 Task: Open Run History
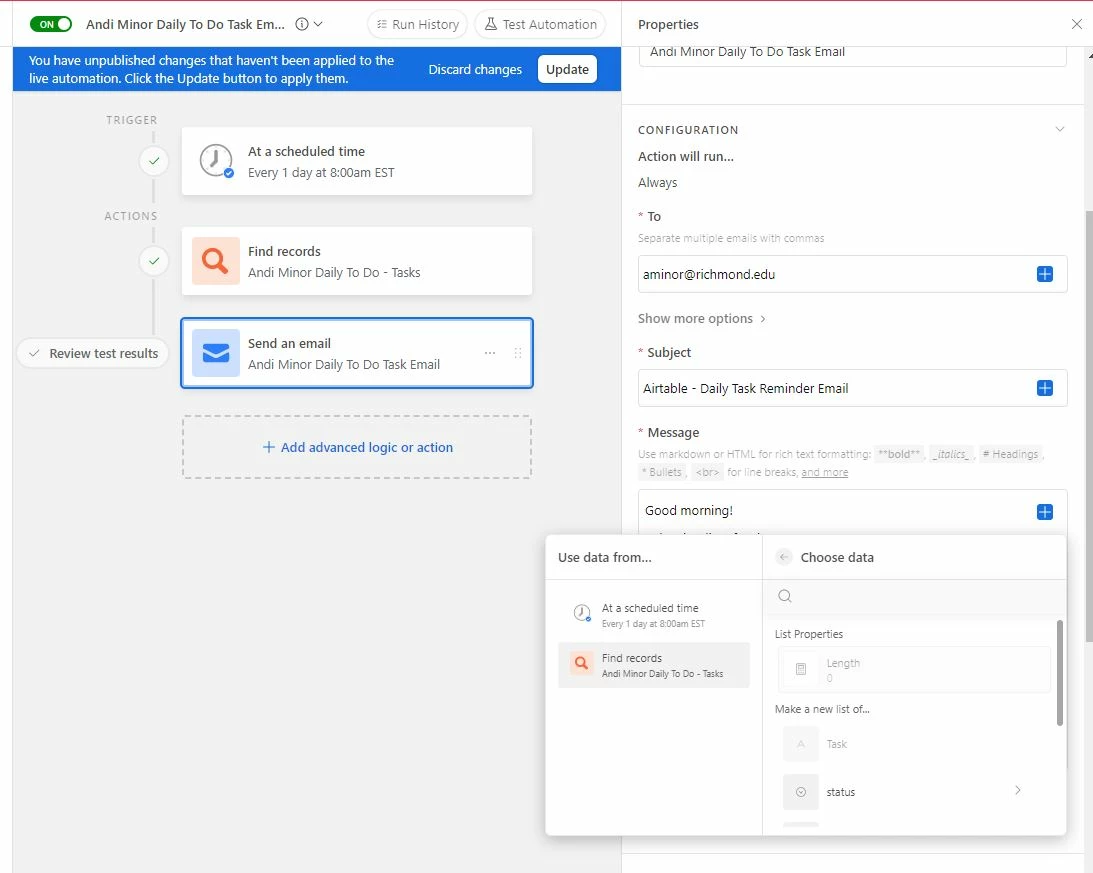click(x=418, y=24)
